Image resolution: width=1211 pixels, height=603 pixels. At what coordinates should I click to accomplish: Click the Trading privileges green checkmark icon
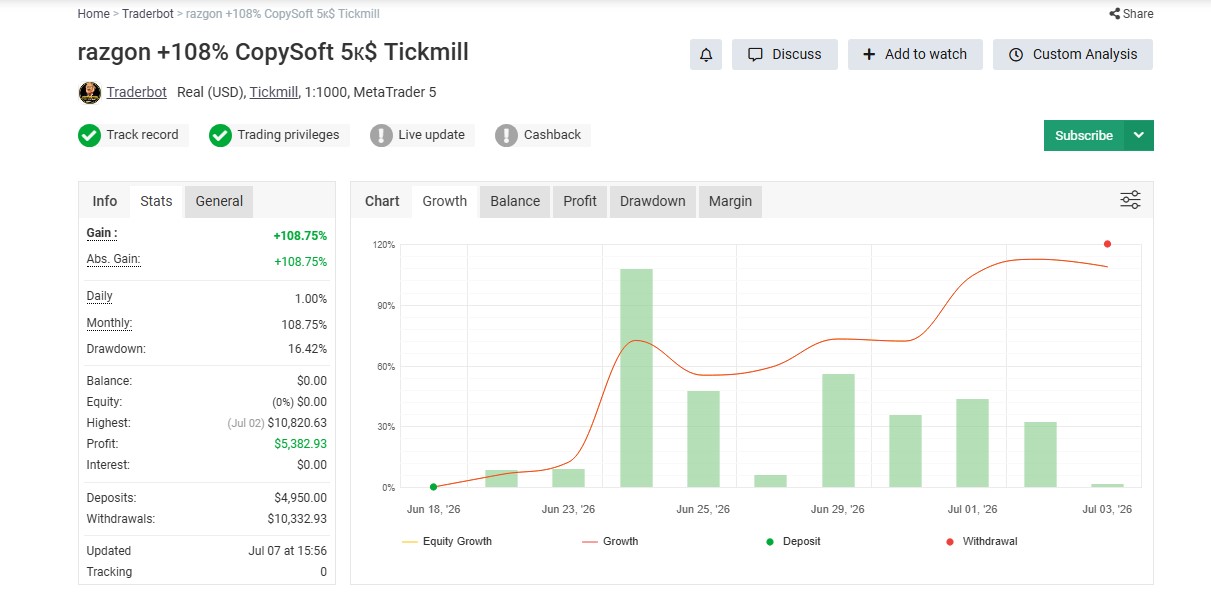coord(220,135)
